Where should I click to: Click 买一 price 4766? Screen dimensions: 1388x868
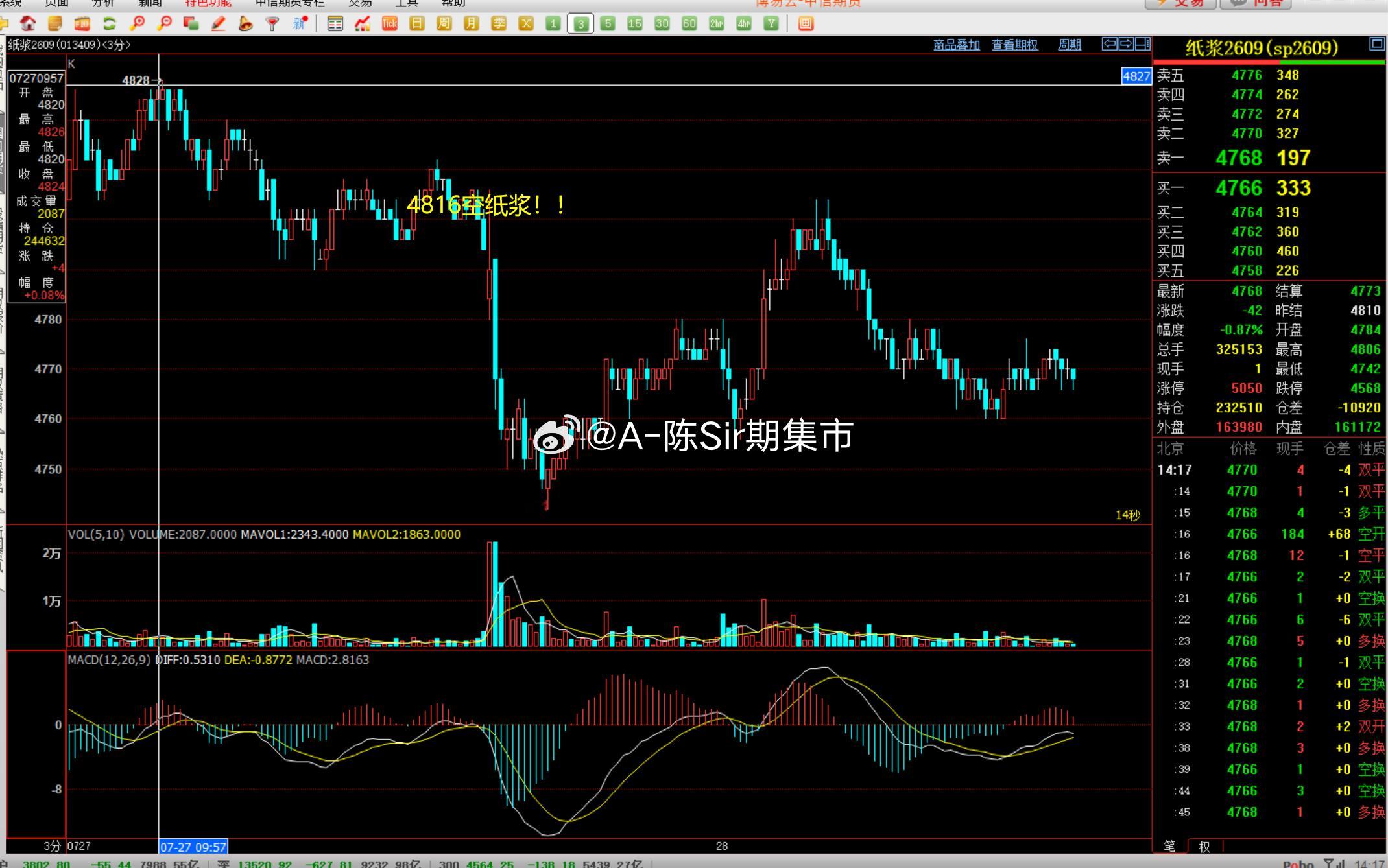click(1238, 189)
